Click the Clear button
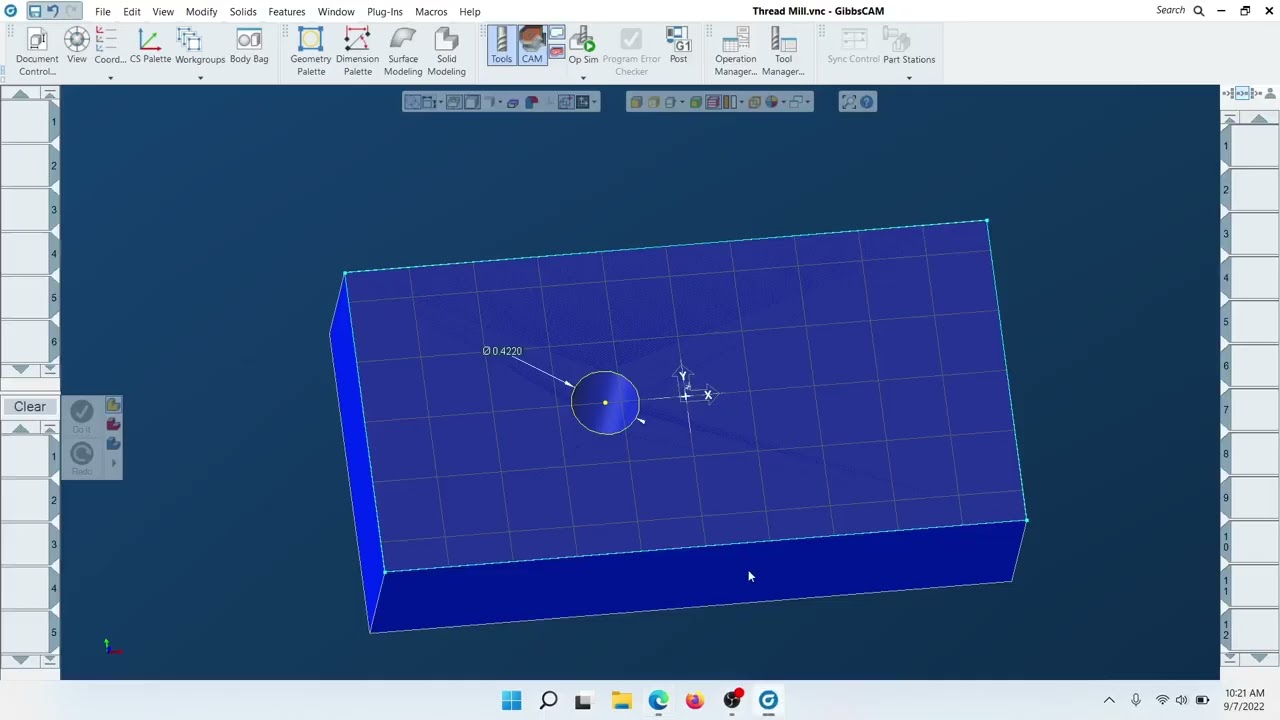Viewport: 1280px width, 720px height. 30,407
